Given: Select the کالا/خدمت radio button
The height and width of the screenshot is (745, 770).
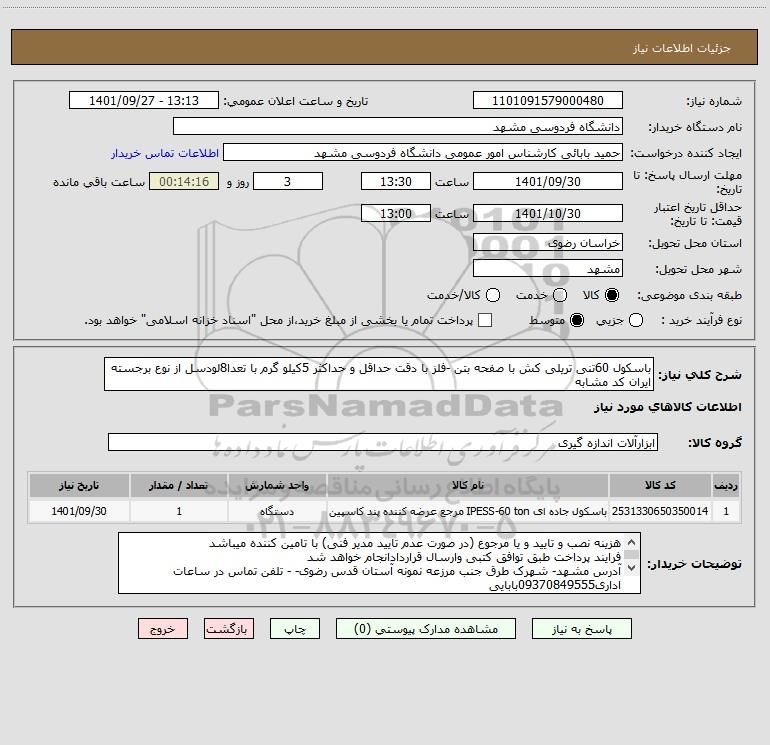Looking at the screenshot, I should (493, 295).
